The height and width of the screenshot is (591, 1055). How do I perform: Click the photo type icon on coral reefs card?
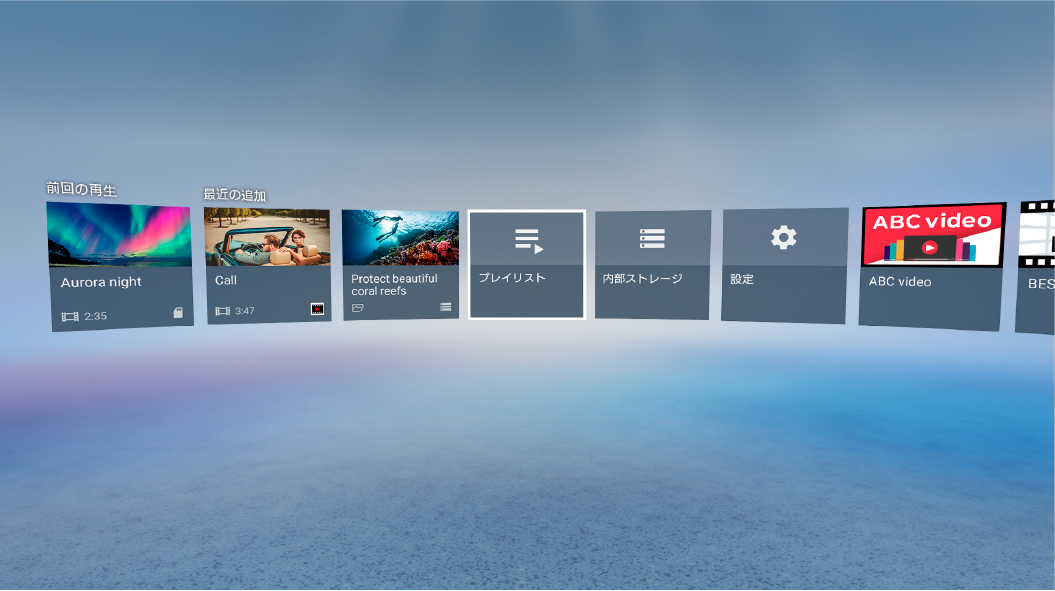tap(357, 308)
